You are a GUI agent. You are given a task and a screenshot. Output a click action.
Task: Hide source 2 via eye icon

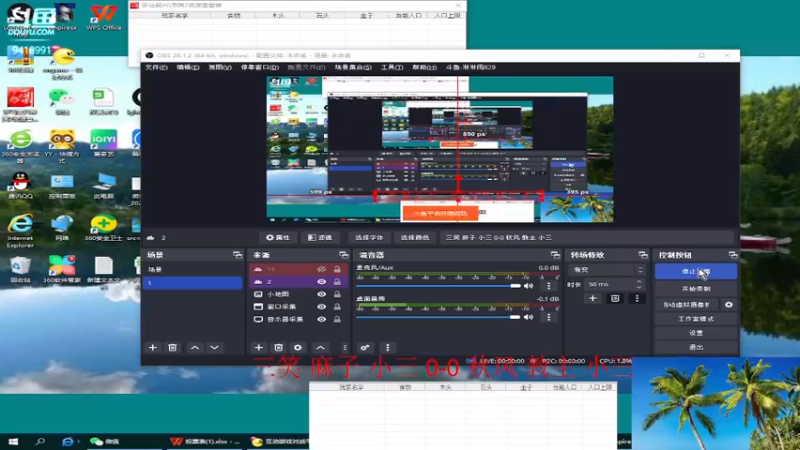(x=321, y=282)
